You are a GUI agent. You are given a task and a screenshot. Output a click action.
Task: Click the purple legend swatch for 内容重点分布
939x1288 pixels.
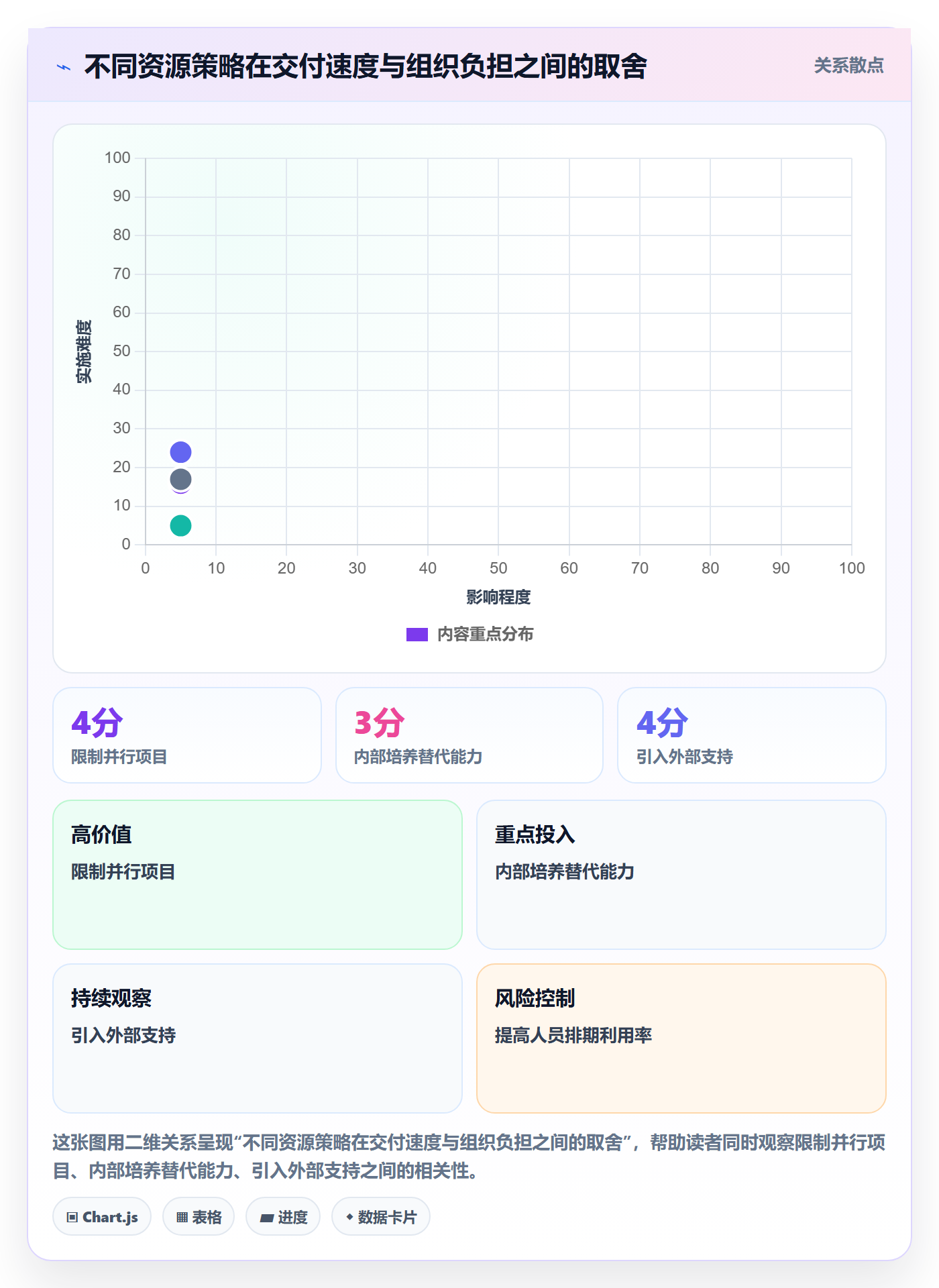point(417,635)
